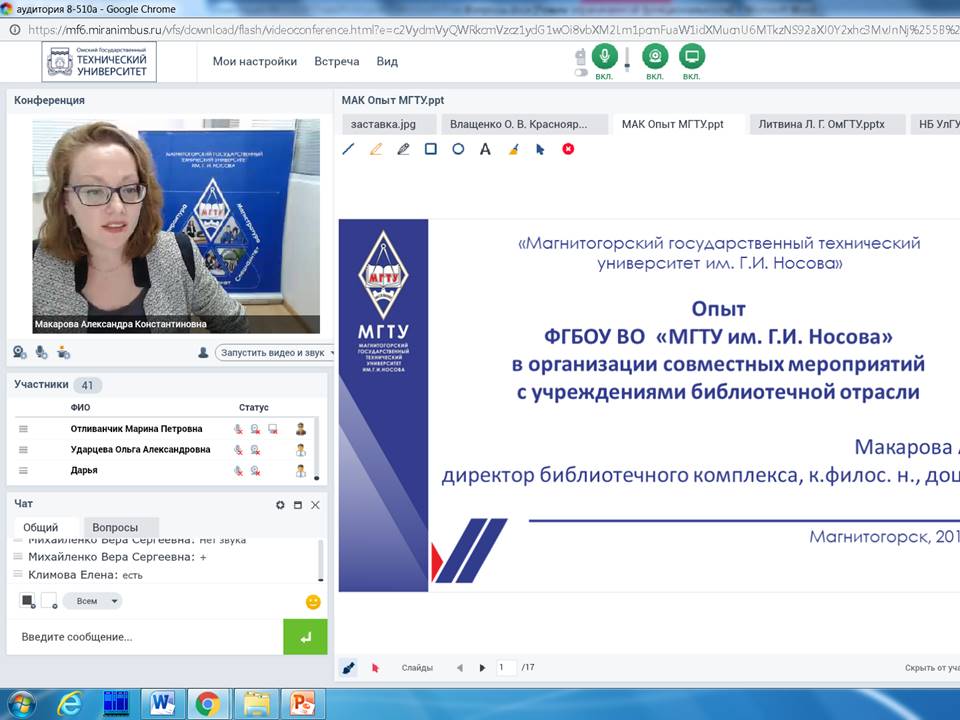Image resolution: width=960 pixels, height=720 pixels.
Task: Click the chat panel maximize icon
Action: (298, 505)
